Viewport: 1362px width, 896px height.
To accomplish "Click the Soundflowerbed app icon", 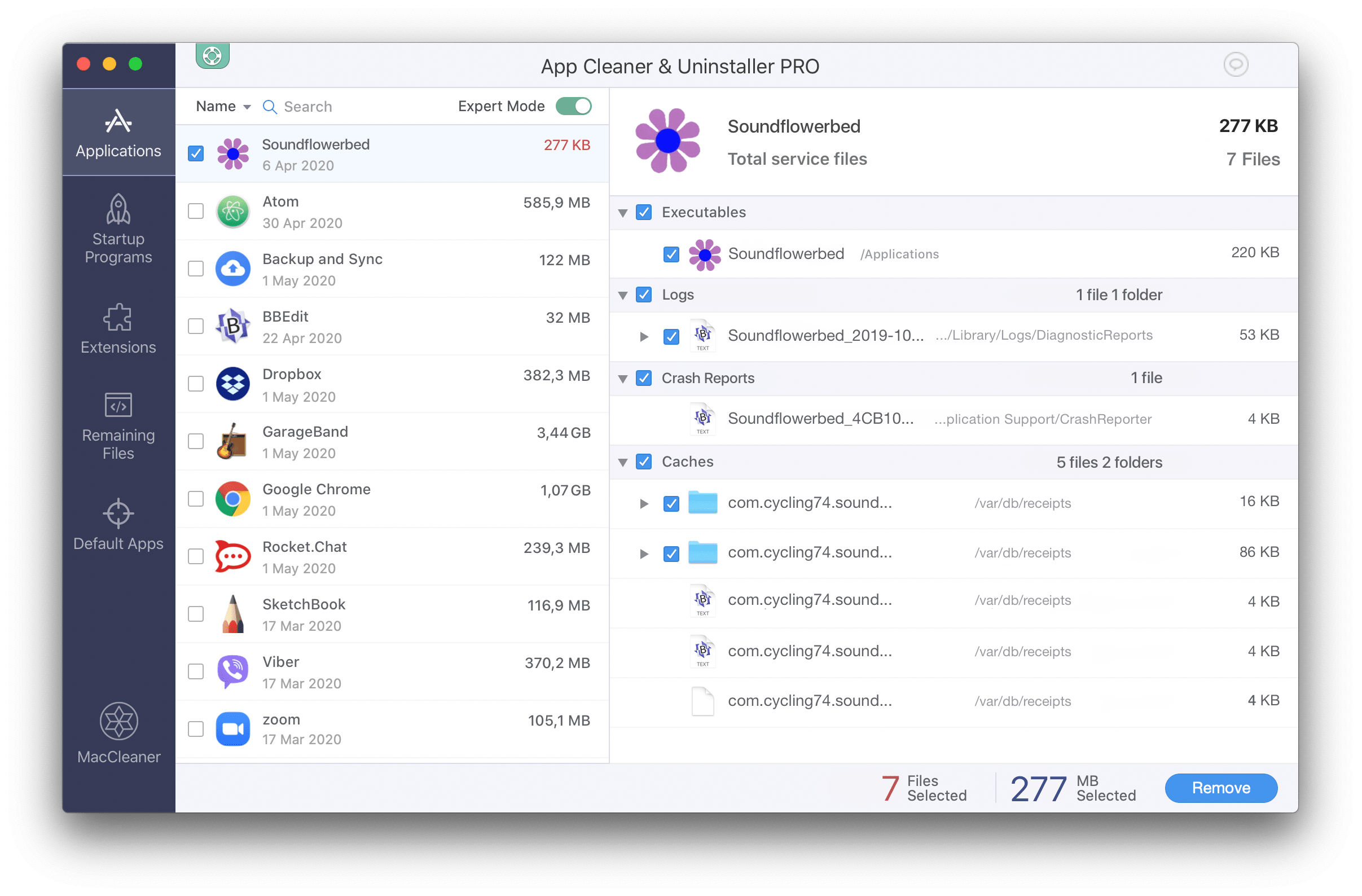I will [232, 154].
